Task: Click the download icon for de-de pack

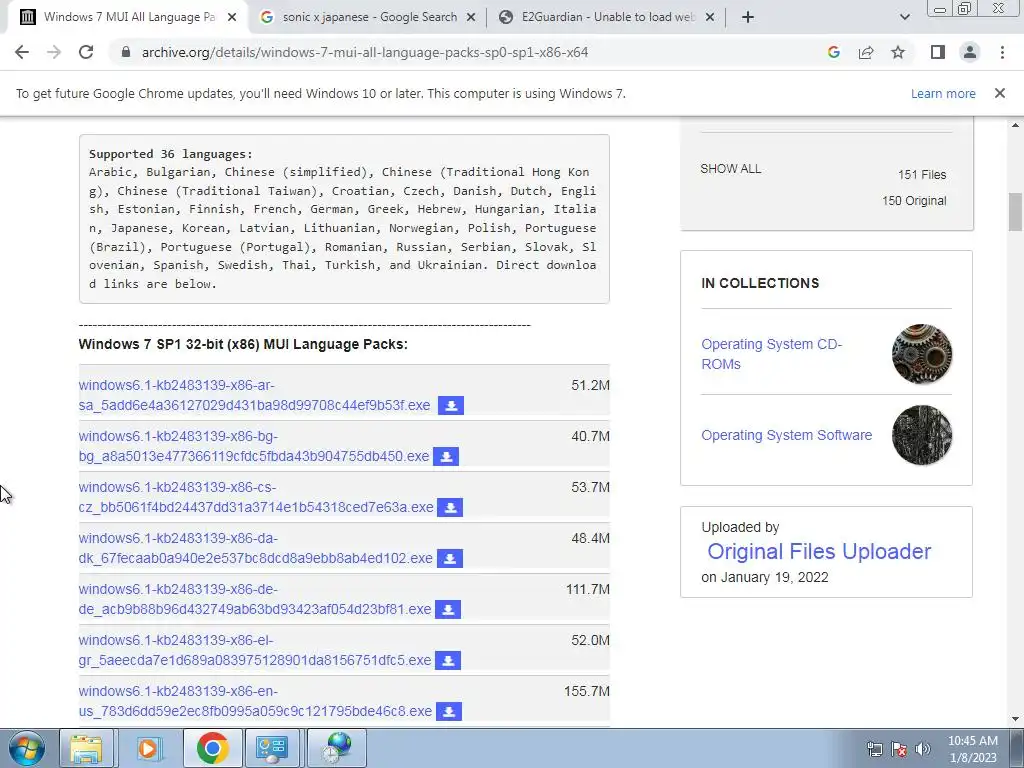Action: click(448, 609)
